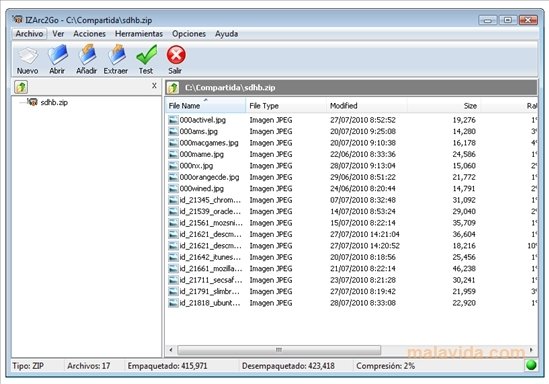
Task: Select sdhb.zip in the folder tree
Action: pyautogui.click(x=54, y=103)
